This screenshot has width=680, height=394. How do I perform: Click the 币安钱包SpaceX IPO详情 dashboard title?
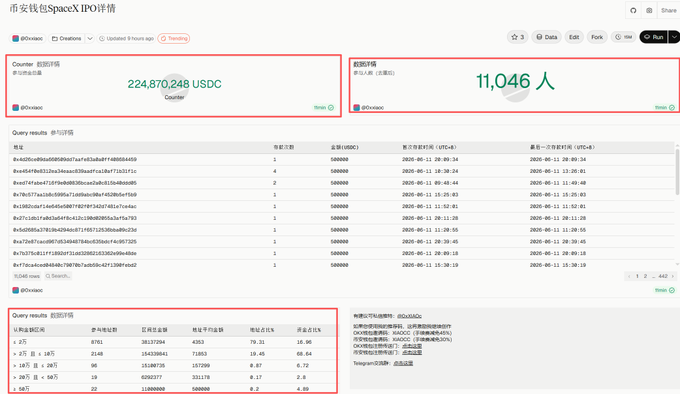[62, 8]
